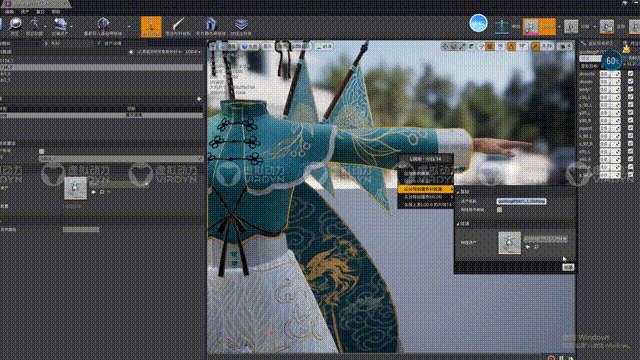Click the Reimport Base Mesh toolbar icon
Image resolution: width=640 pixels, height=360 pixels.
pyautogui.click(x=103, y=24)
